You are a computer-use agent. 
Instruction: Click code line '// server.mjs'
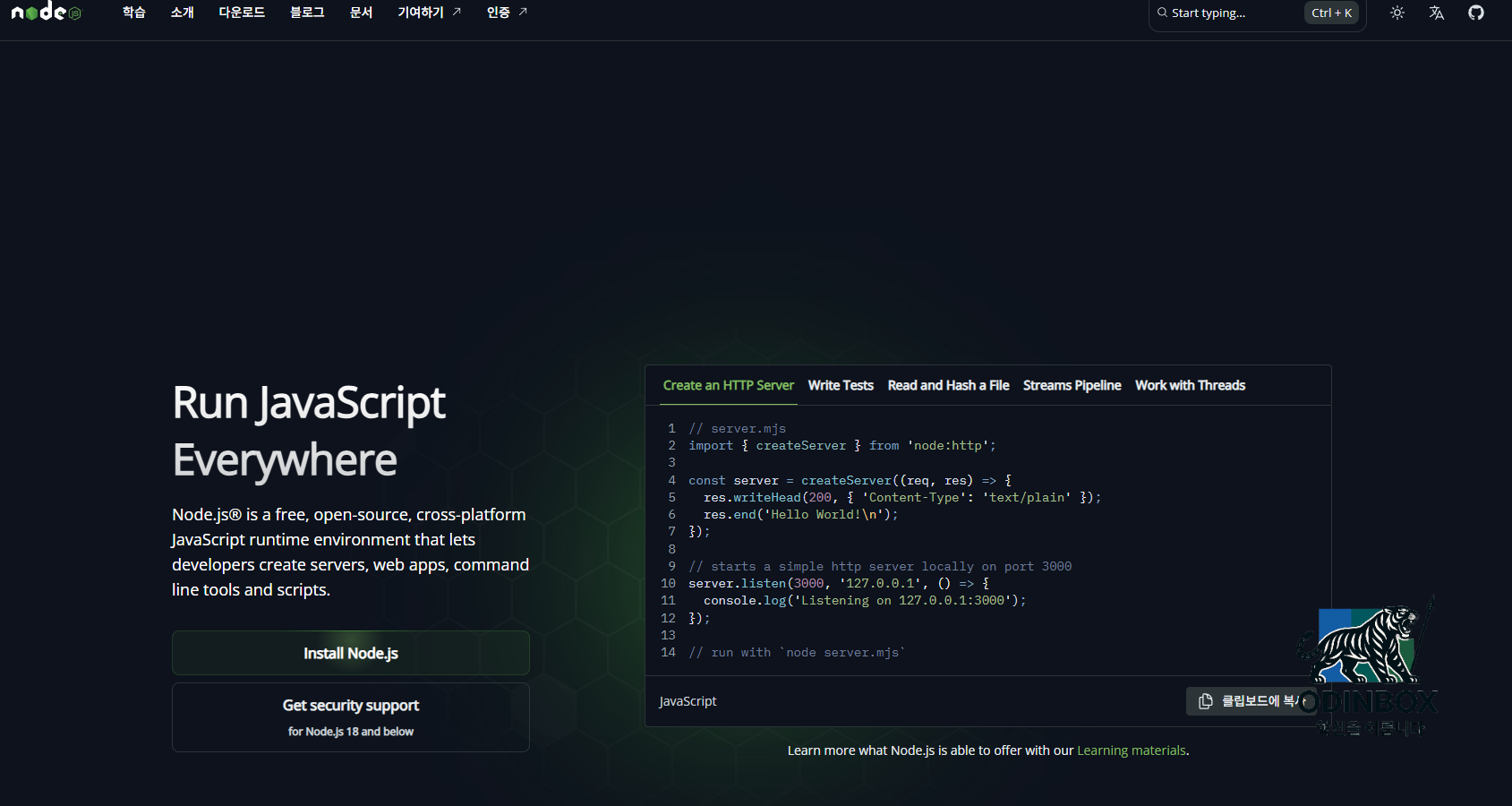click(737, 429)
